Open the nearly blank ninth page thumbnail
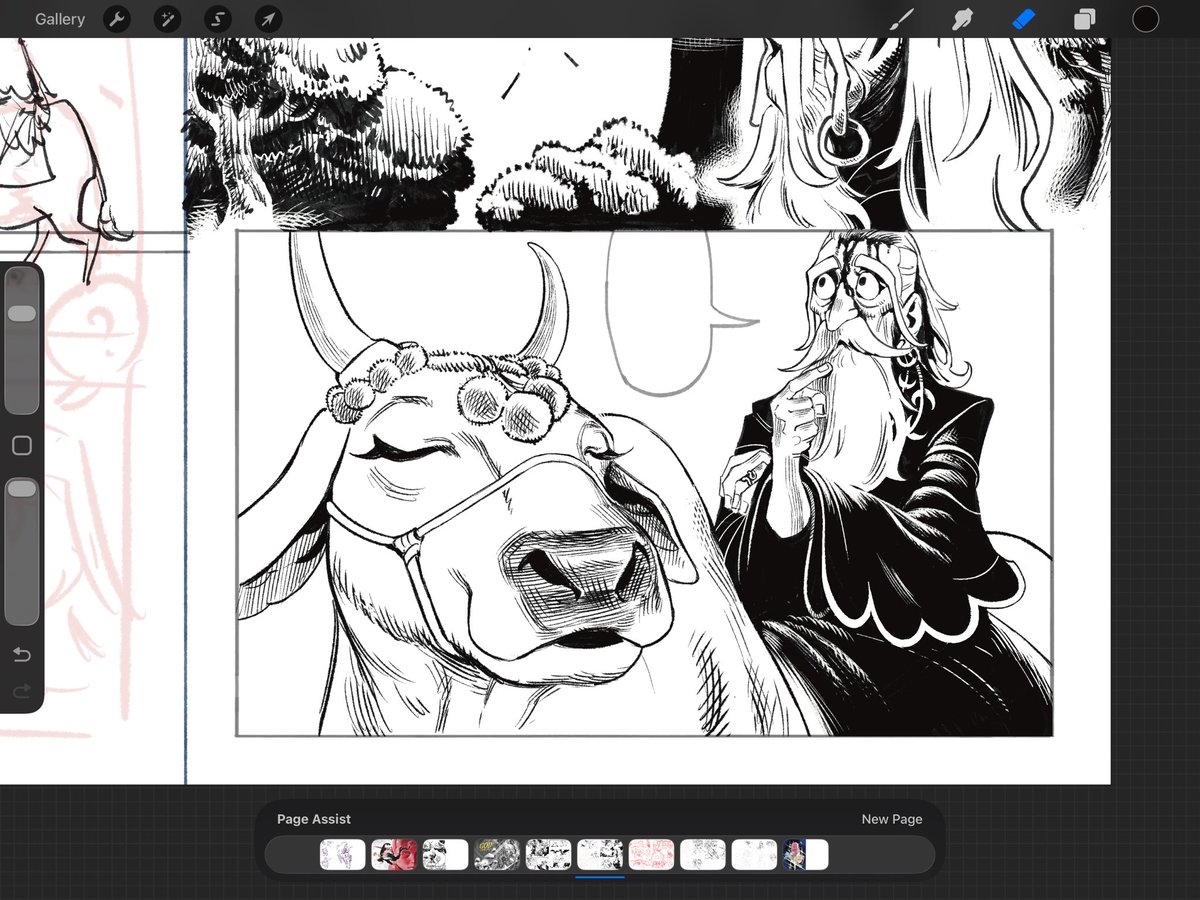 tap(754, 854)
